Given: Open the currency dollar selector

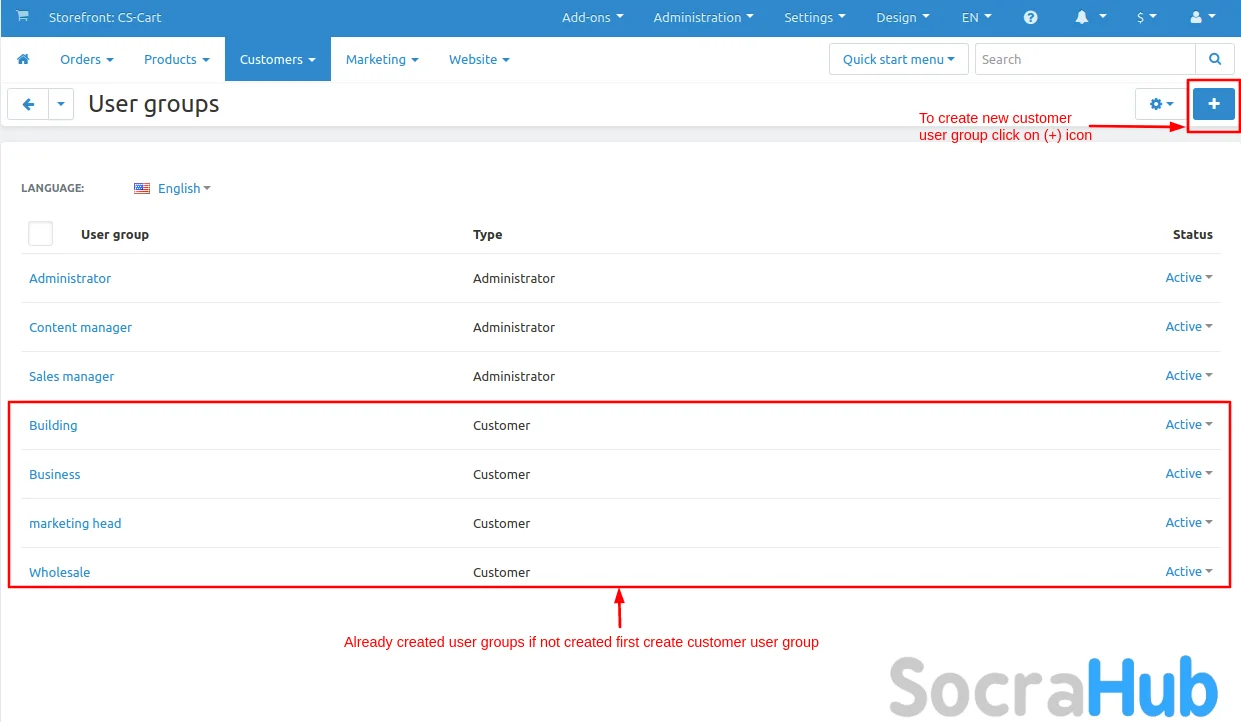Looking at the screenshot, I should [1146, 18].
